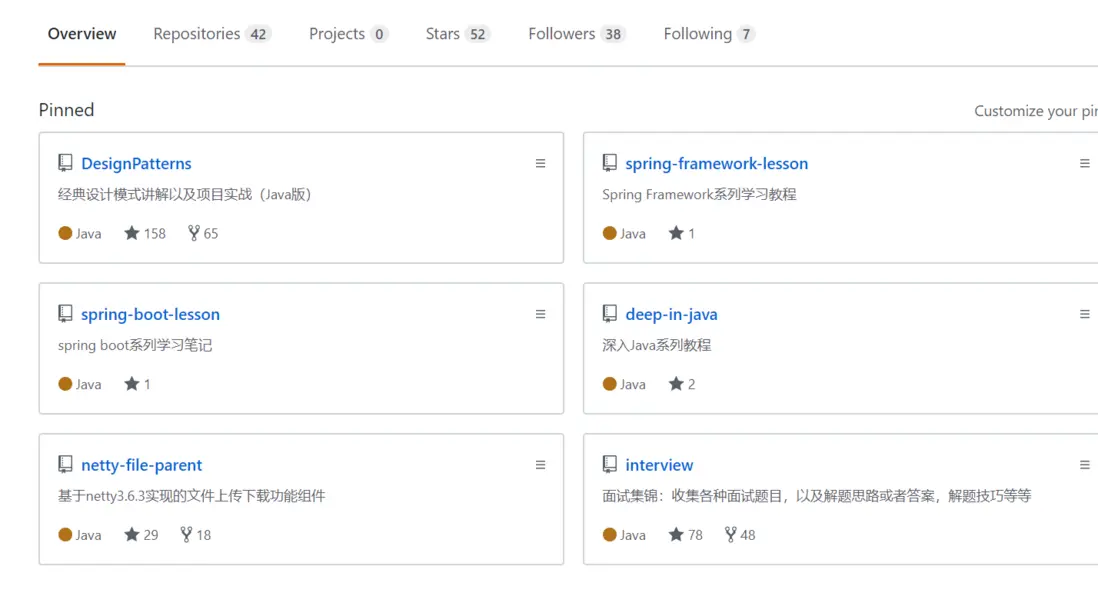The width and height of the screenshot is (1098, 593).
Task: Click the interview description starting 面试集锦
Action: click(x=816, y=496)
